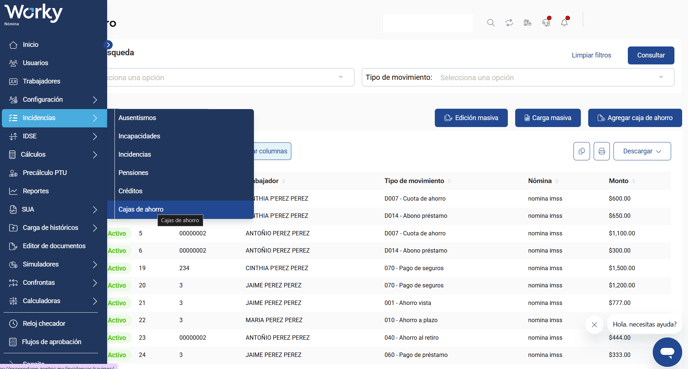Click the '001 - Ahorro vista' cell
The height and width of the screenshot is (369, 688).
[408, 303]
